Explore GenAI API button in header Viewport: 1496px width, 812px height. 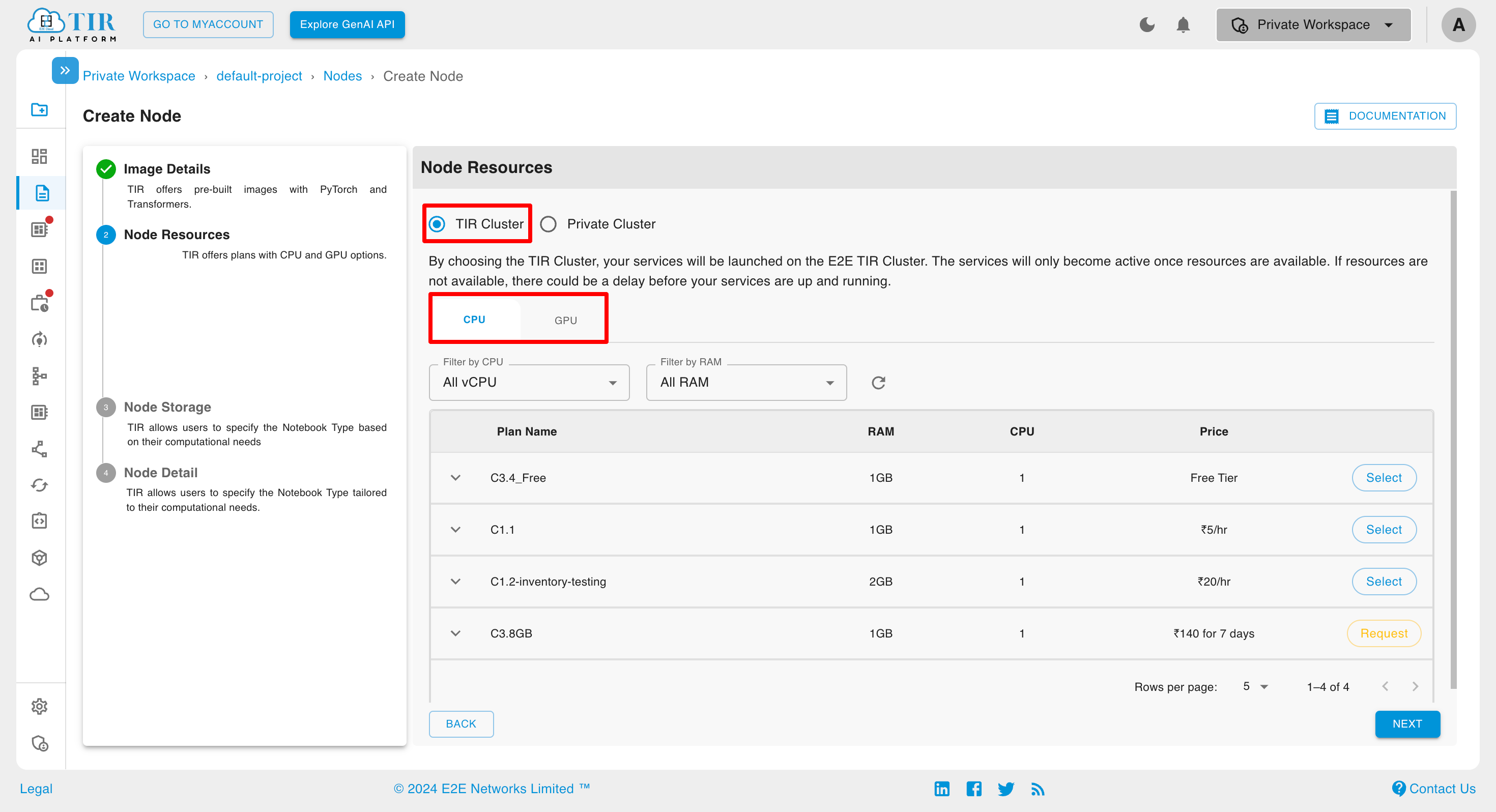[347, 23]
